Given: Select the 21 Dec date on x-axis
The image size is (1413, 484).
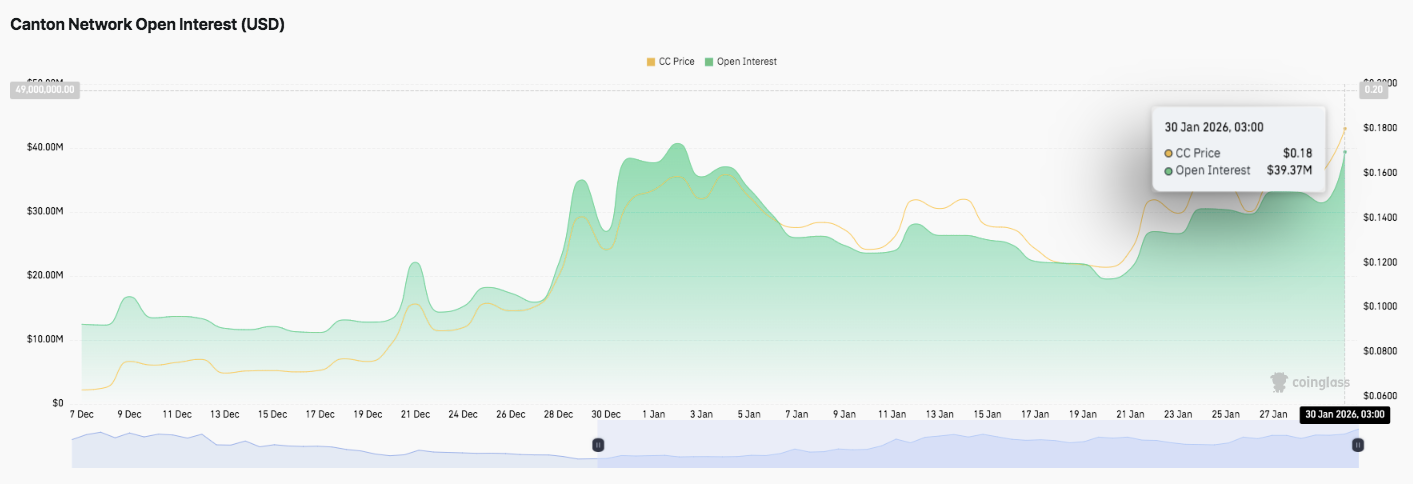Looking at the screenshot, I should 415,414.
